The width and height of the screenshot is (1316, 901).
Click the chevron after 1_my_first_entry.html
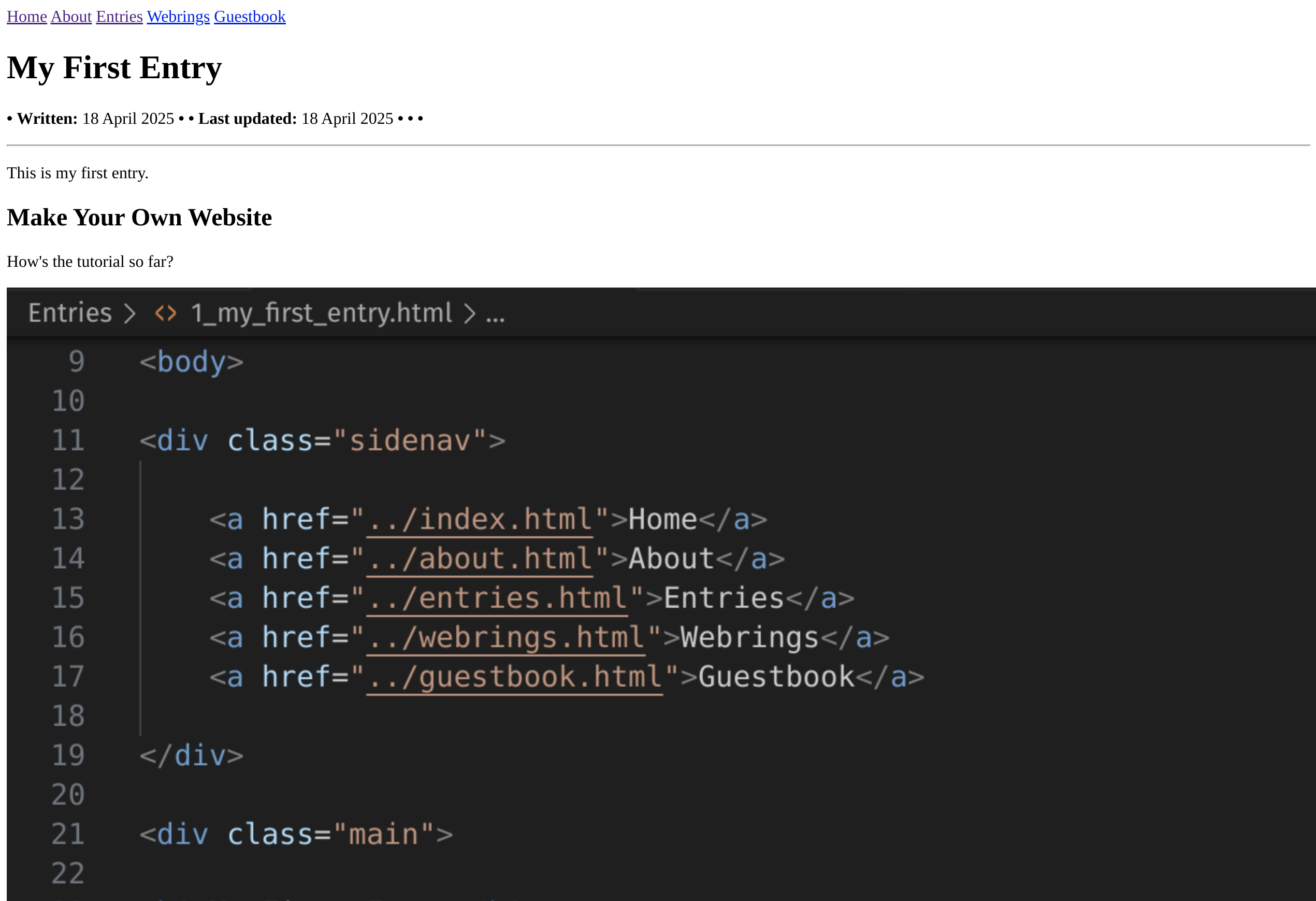pyautogui.click(x=469, y=313)
